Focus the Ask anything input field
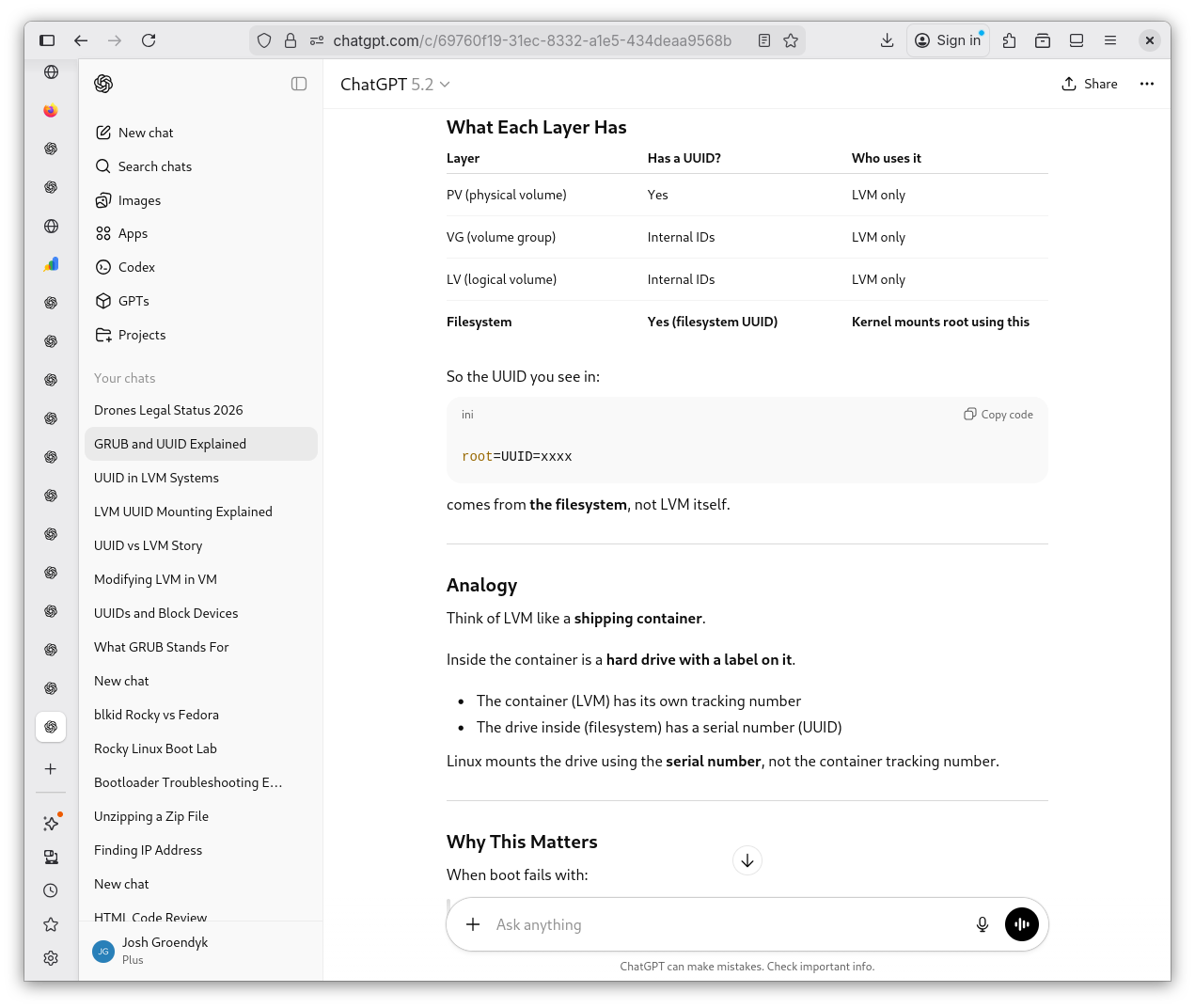This screenshot has width=1195, height=1008. pyautogui.click(x=724, y=924)
